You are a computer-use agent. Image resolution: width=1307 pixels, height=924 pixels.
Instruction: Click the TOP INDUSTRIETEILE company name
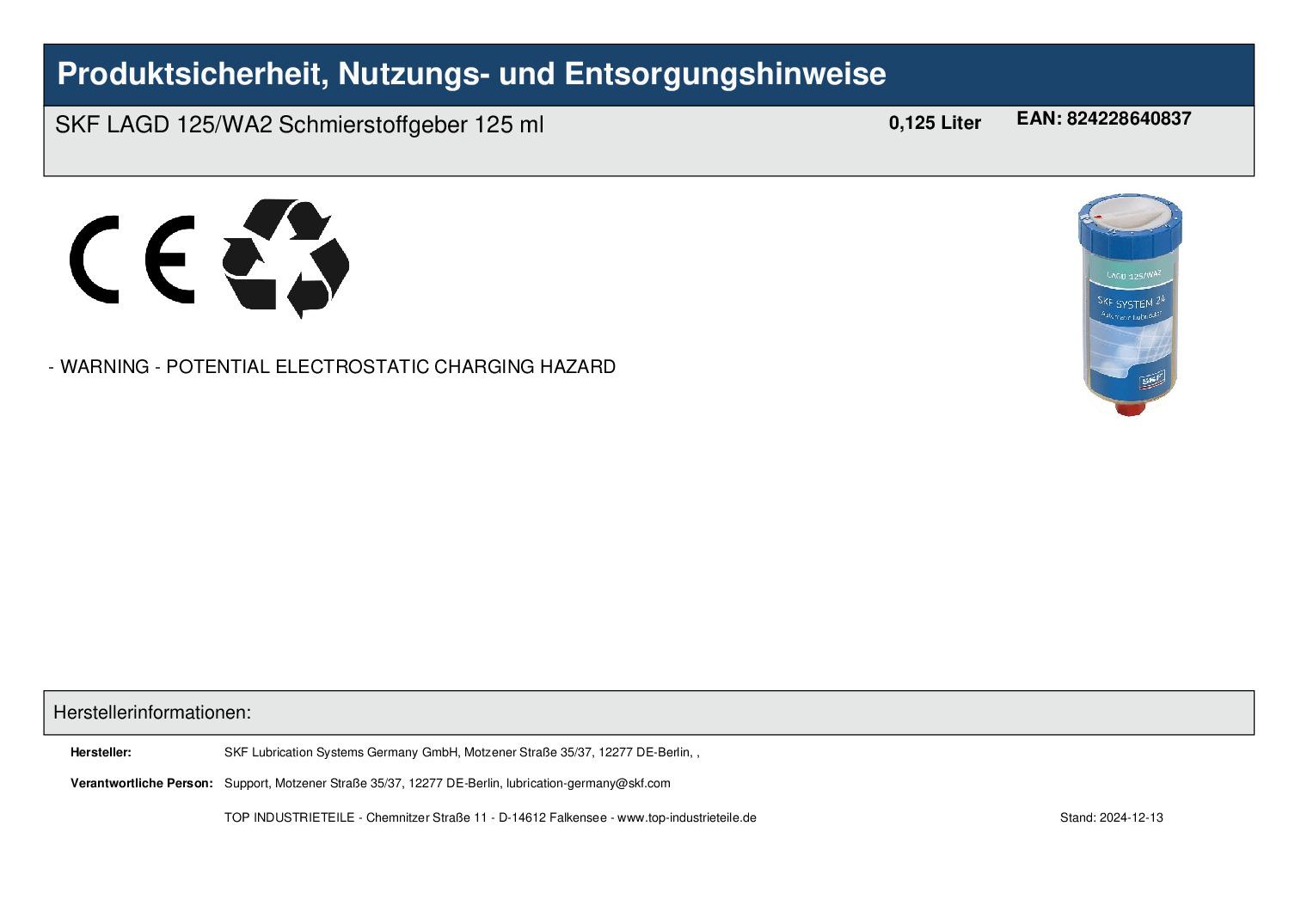pos(289,817)
